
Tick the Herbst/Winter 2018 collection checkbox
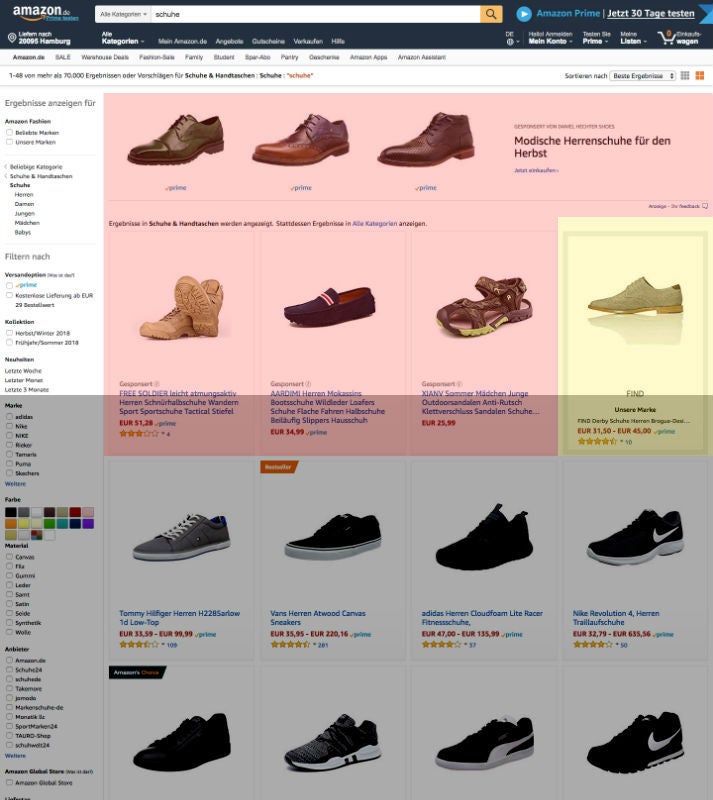(10, 332)
